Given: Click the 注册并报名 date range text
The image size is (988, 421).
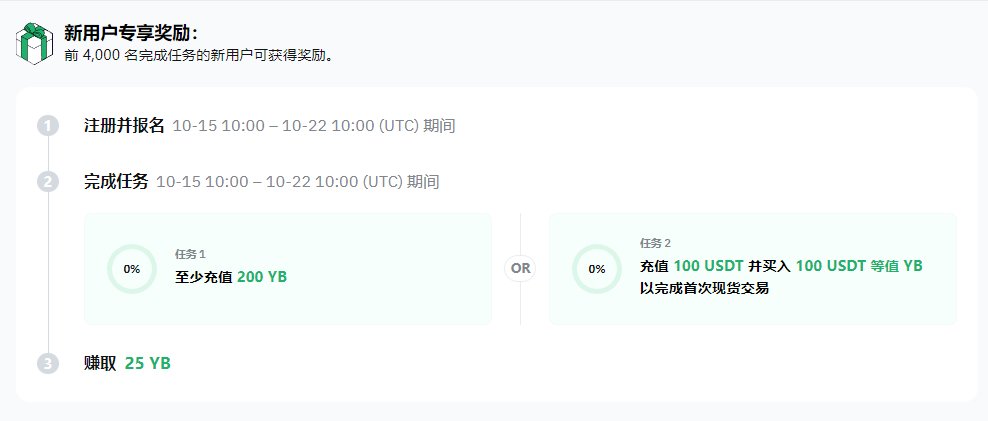Looking at the screenshot, I should click(x=314, y=126).
